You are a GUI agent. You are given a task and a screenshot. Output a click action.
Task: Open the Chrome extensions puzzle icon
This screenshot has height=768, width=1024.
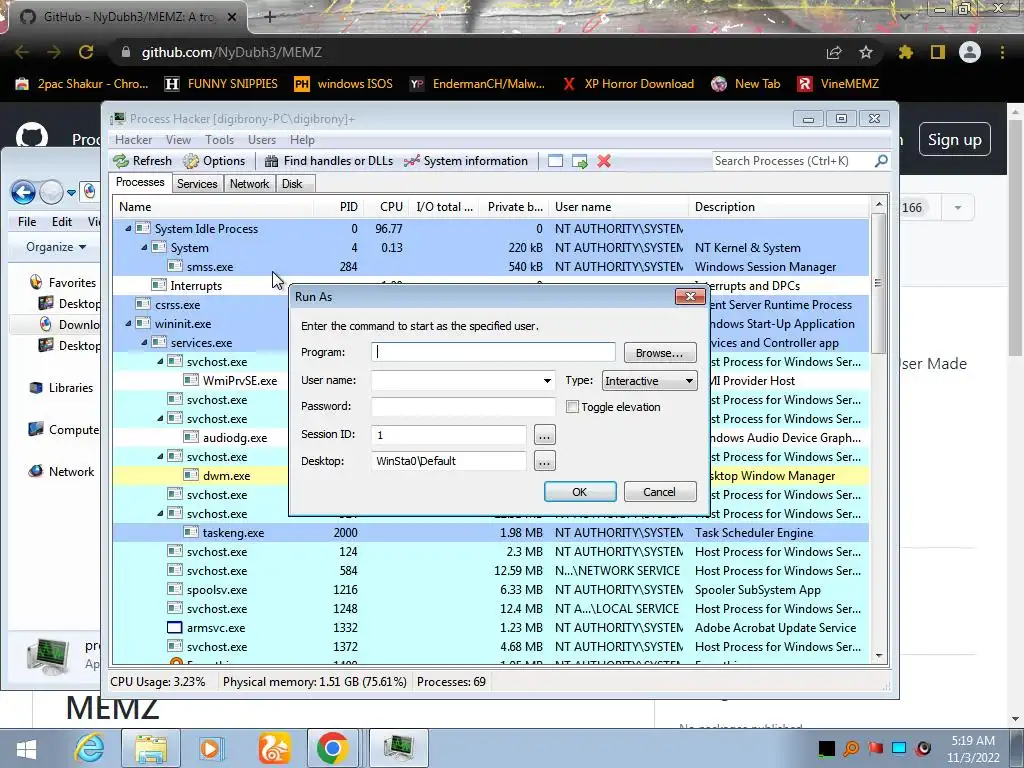tap(906, 52)
